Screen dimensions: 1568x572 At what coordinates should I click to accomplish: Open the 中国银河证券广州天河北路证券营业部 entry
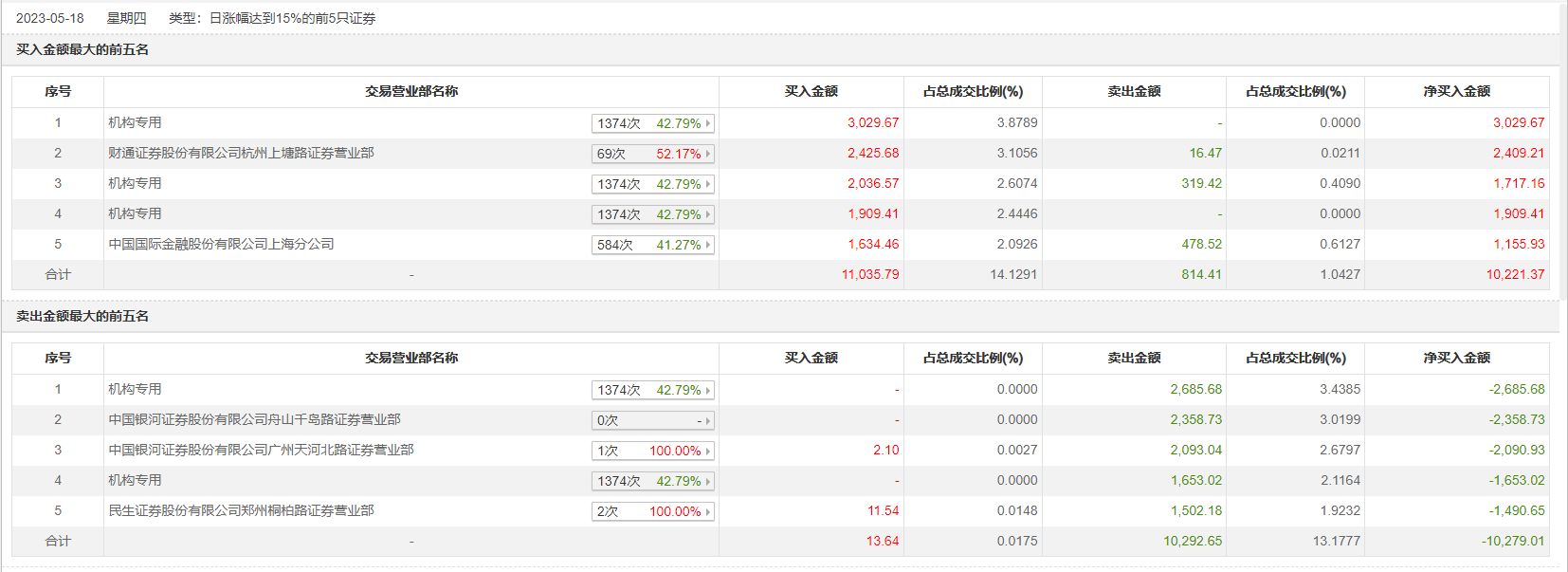[x=261, y=450]
